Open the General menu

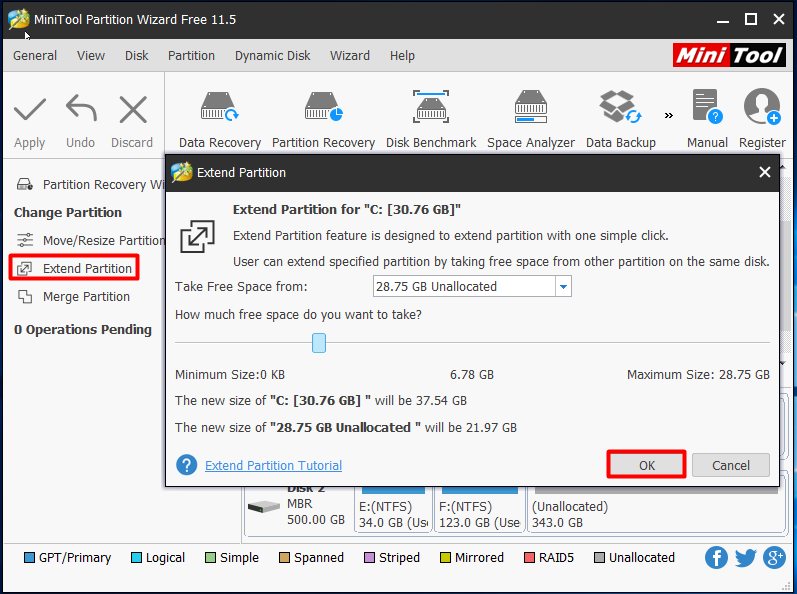(x=35, y=55)
